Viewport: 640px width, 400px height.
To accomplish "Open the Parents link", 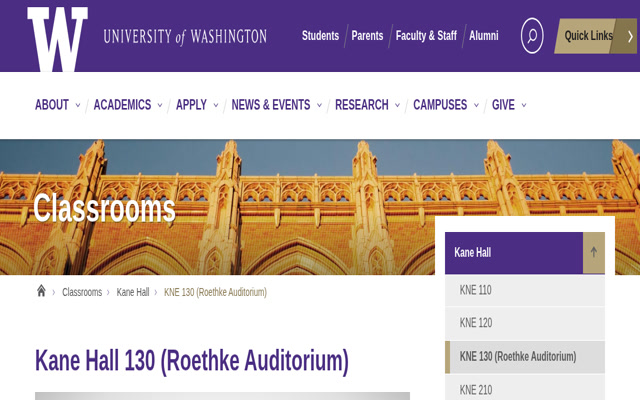I will tap(367, 36).
